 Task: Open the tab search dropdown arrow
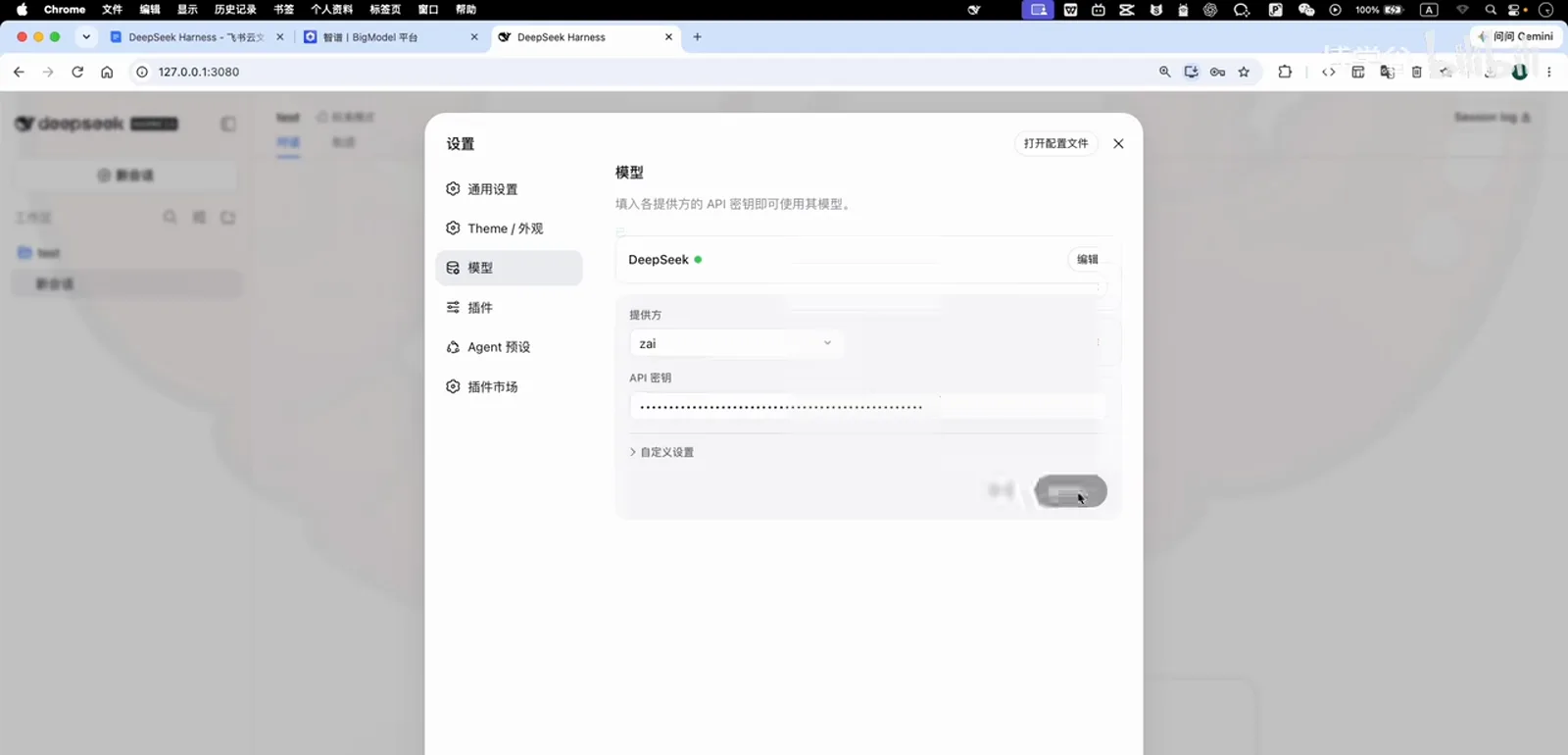pyautogui.click(x=86, y=37)
